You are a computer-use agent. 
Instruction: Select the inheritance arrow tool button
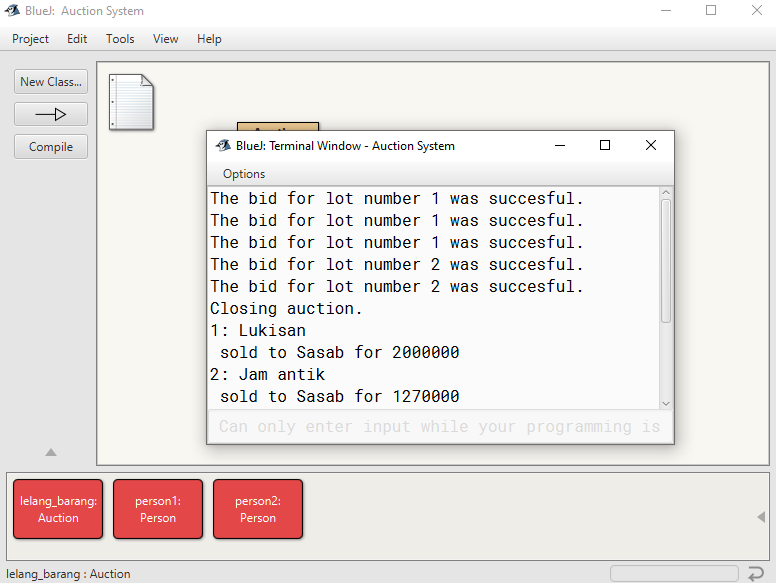coord(51,114)
